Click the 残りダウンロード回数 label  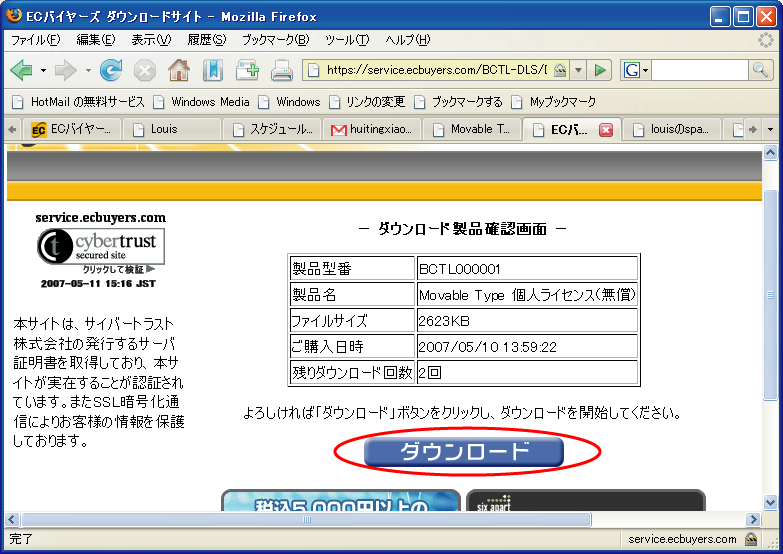[352, 373]
